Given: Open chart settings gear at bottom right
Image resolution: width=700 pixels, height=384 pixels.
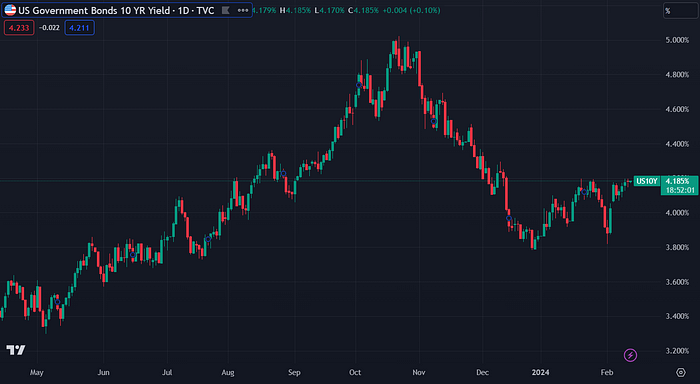Looking at the screenshot, I should click(x=680, y=372).
